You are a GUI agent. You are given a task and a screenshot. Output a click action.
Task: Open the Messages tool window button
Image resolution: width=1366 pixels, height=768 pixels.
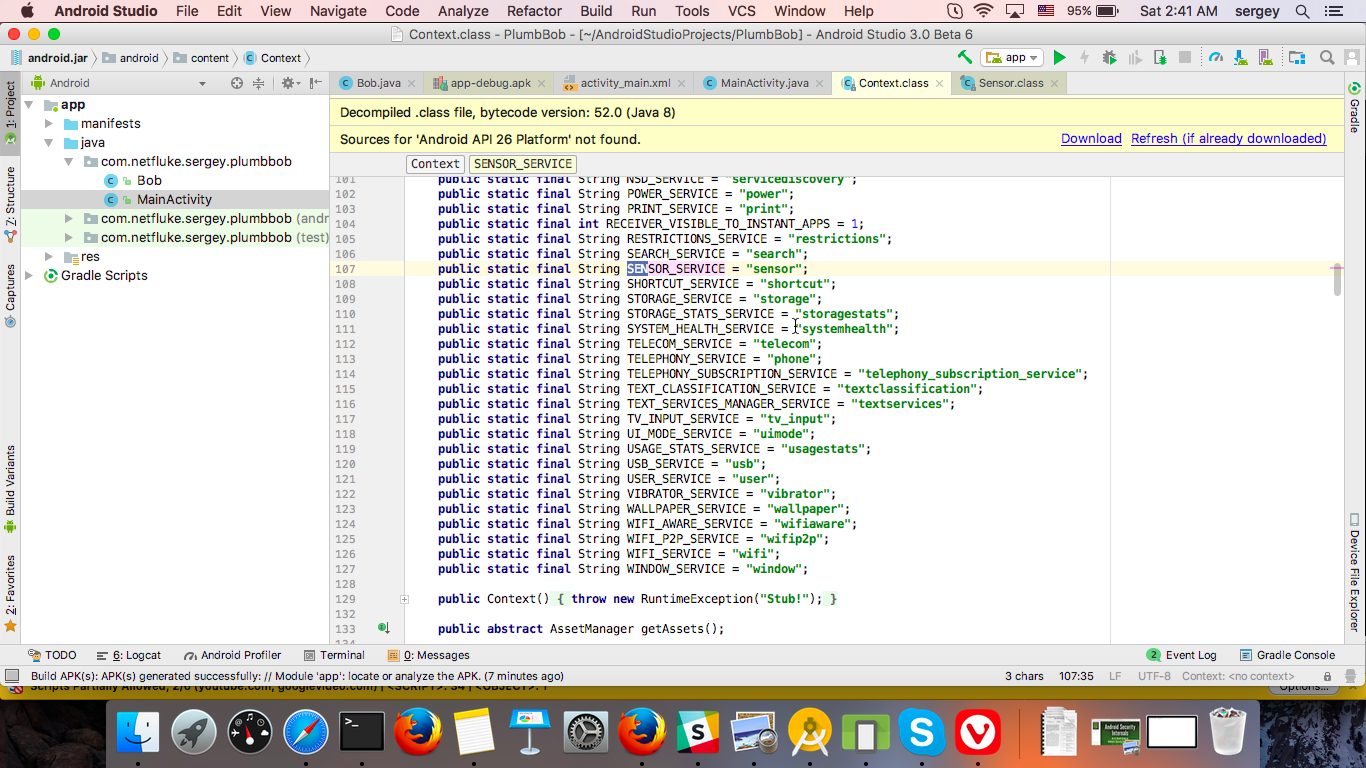429,655
